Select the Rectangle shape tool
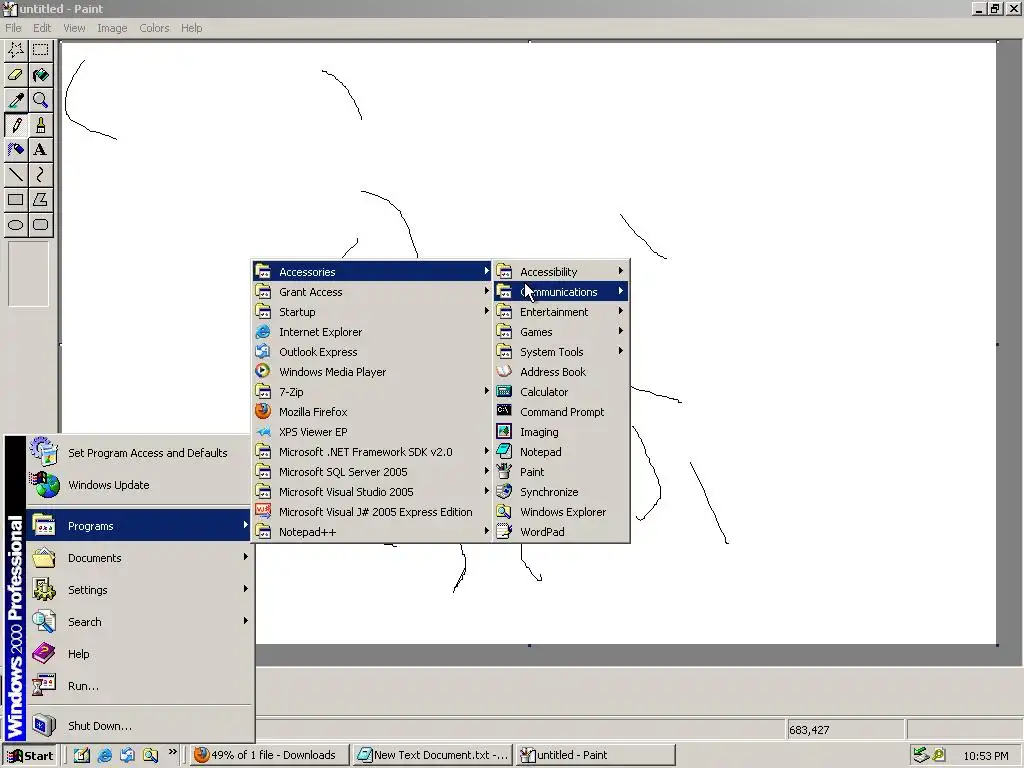 coord(16,199)
